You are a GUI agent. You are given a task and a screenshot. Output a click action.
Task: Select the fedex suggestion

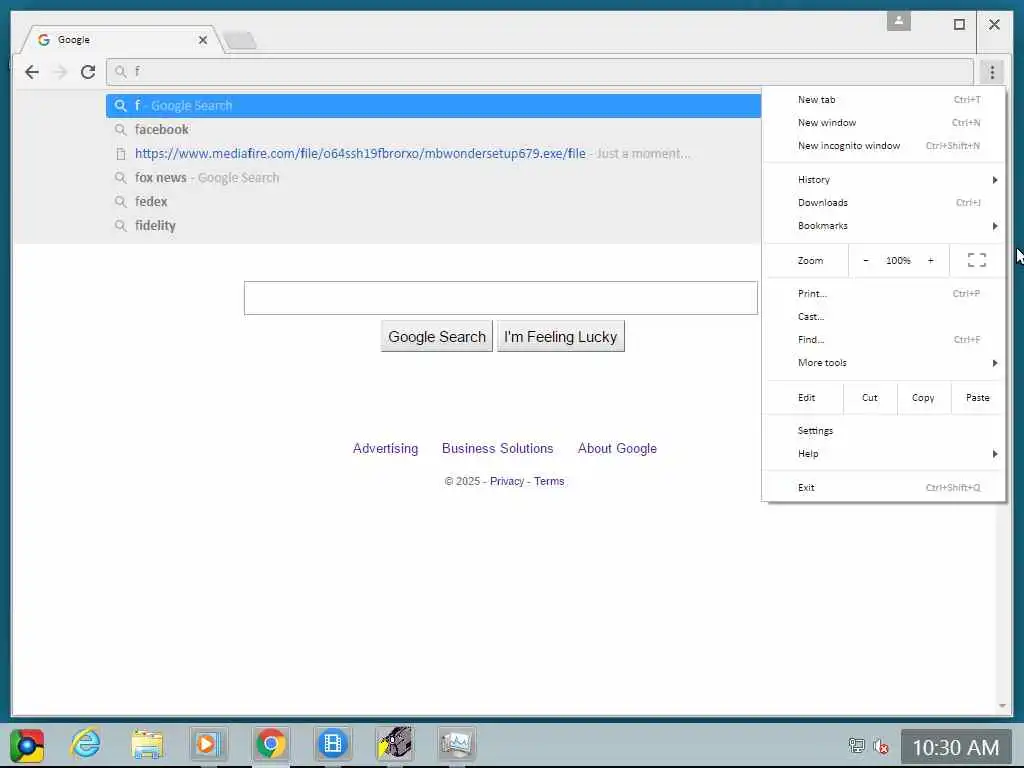[434, 201]
